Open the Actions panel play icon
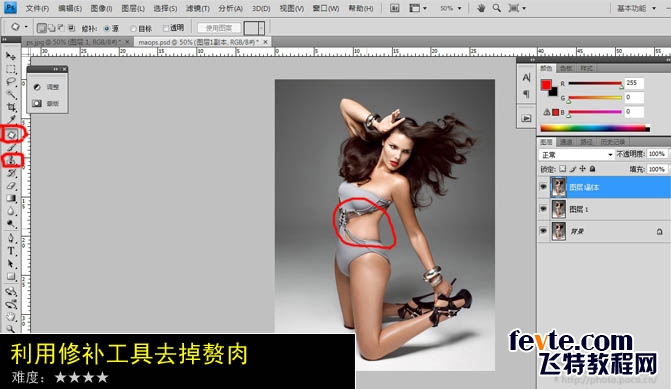 click(526, 118)
